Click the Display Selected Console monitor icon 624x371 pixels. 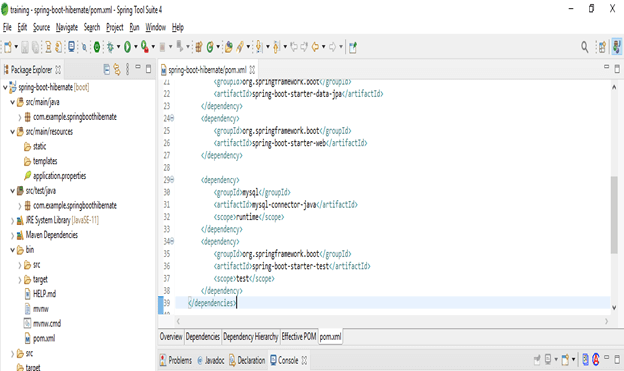(548, 360)
